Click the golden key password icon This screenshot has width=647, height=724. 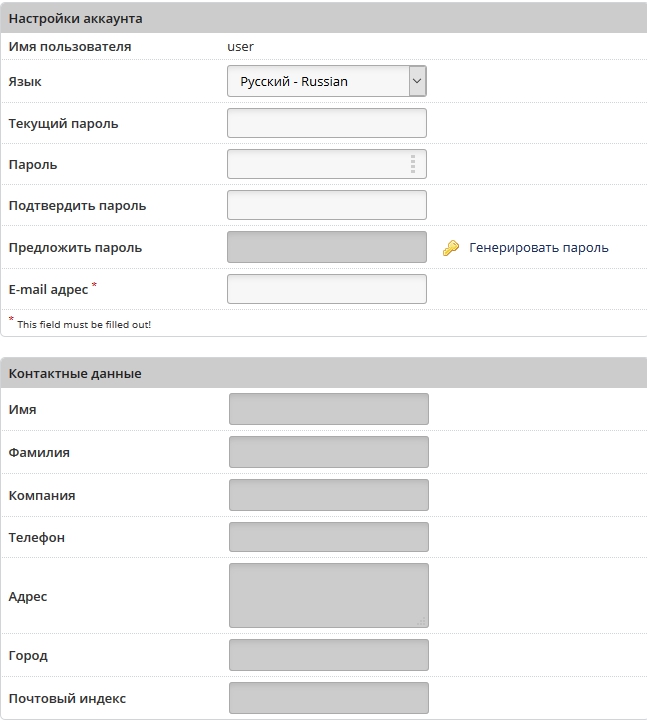[451, 248]
